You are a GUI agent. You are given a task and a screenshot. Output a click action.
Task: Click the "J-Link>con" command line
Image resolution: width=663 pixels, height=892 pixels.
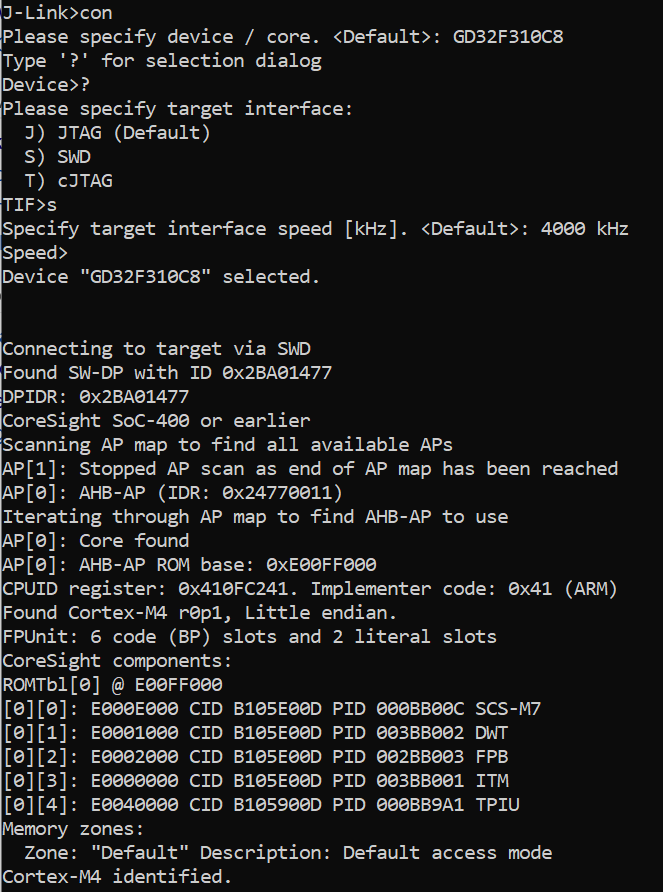(56, 13)
